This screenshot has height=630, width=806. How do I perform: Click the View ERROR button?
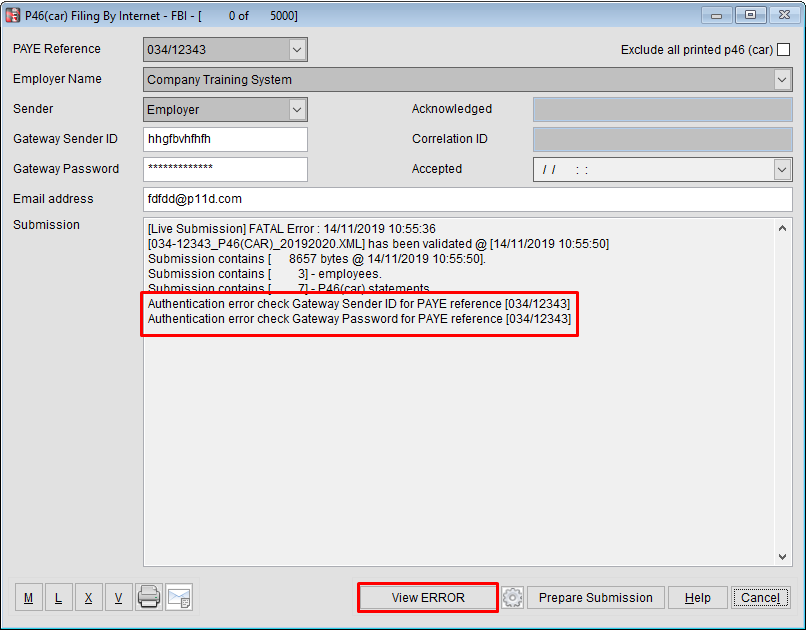[427, 597]
